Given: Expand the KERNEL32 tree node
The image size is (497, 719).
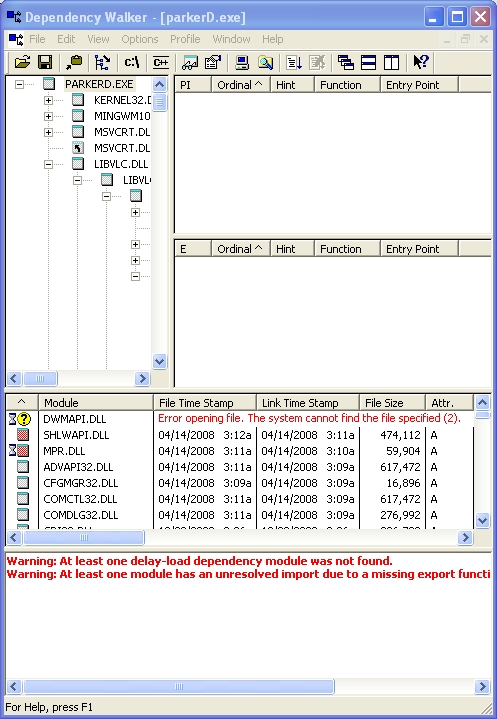Looking at the screenshot, I should [x=48, y=100].
